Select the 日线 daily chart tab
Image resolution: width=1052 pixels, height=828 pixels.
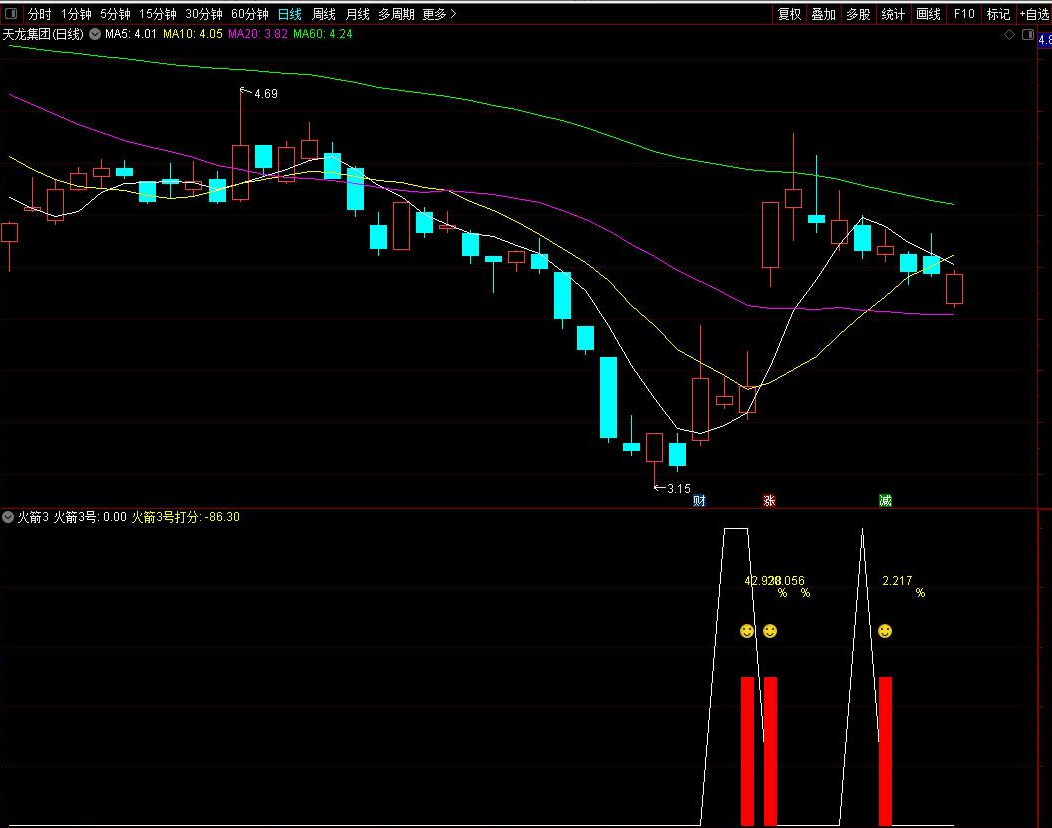[290, 14]
